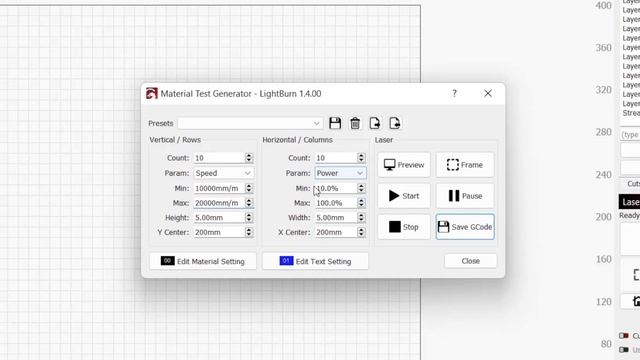Delete the preset using trash icon
The width and height of the screenshot is (640, 360).
click(x=355, y=123)
